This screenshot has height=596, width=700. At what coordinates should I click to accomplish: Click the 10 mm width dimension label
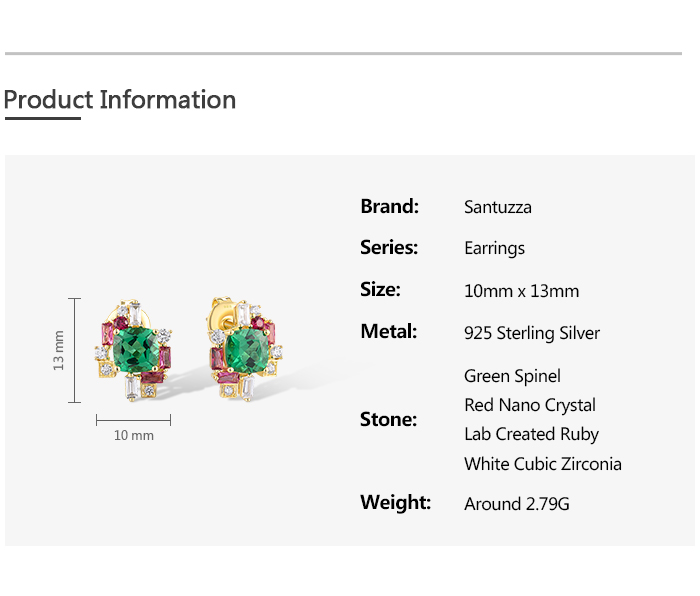134,436
